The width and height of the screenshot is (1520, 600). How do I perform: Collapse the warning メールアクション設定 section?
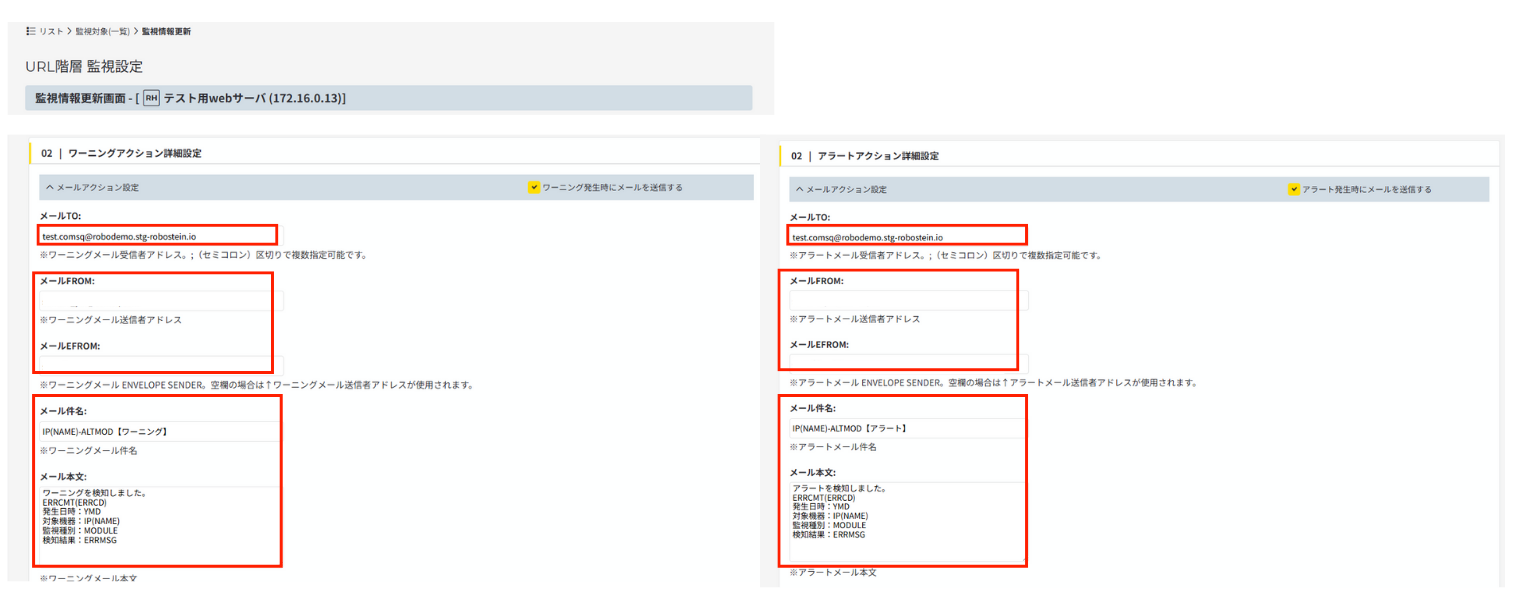(x=47, y=187)
